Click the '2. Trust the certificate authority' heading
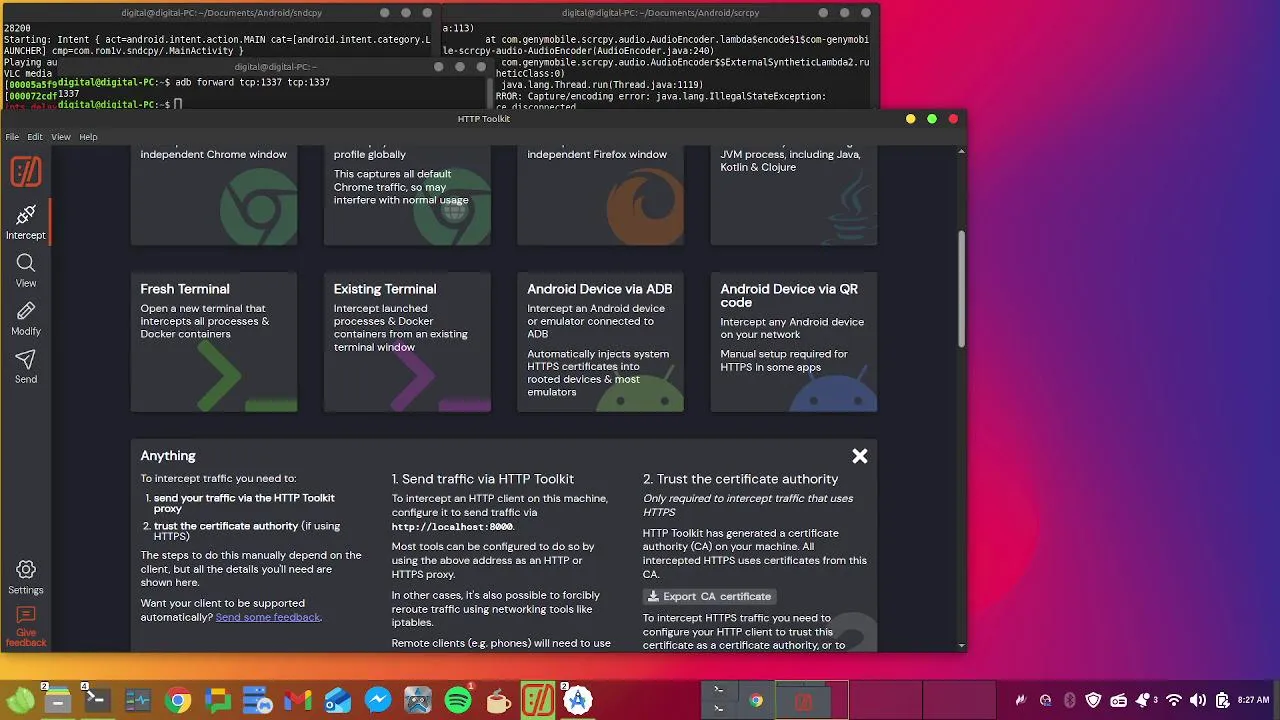 (741, 479)
